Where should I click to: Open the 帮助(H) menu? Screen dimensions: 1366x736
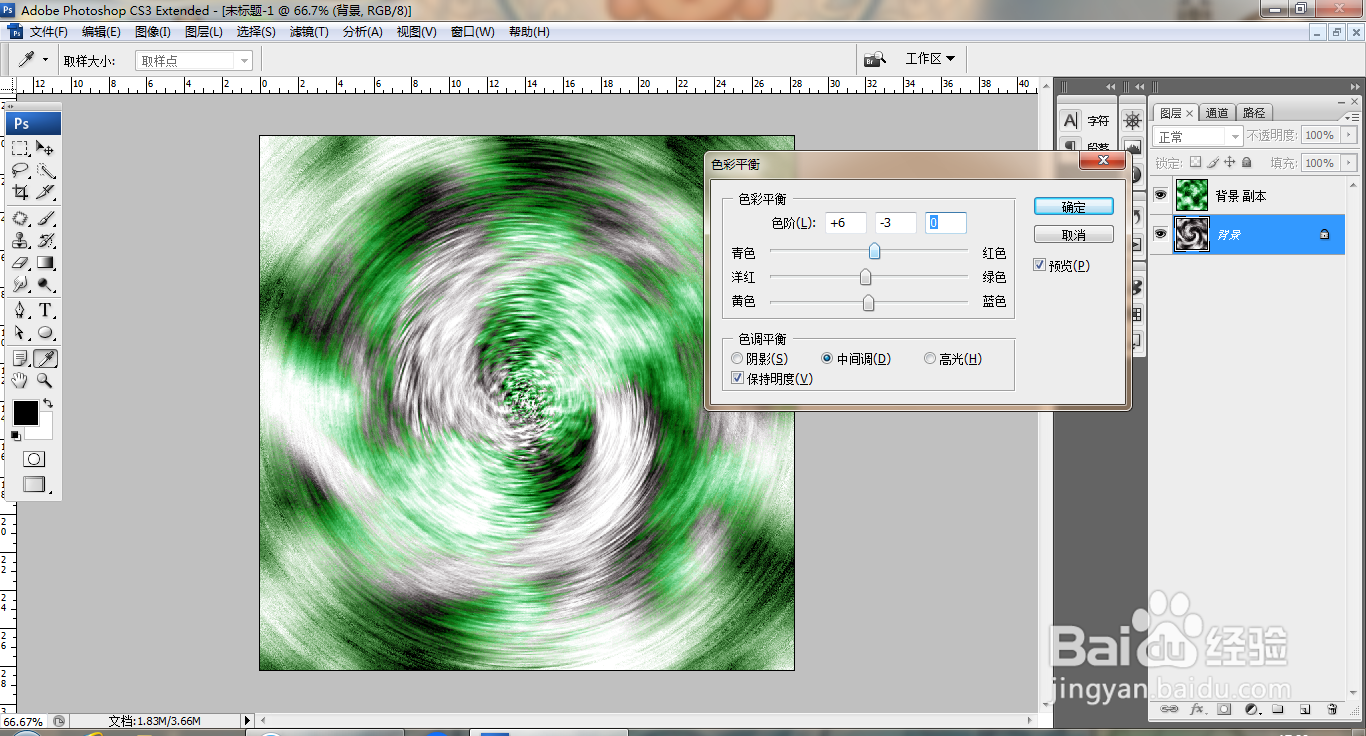tap(529, 32)
